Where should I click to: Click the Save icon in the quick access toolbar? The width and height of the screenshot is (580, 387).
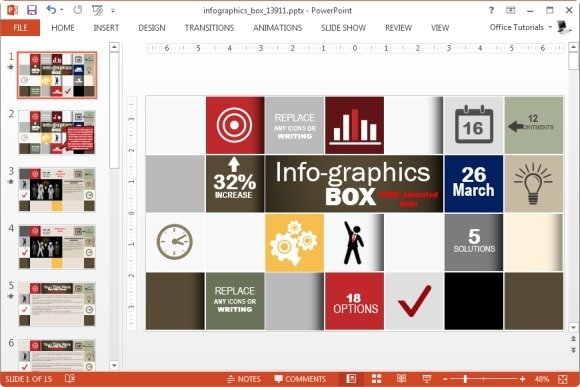[32, 10]
